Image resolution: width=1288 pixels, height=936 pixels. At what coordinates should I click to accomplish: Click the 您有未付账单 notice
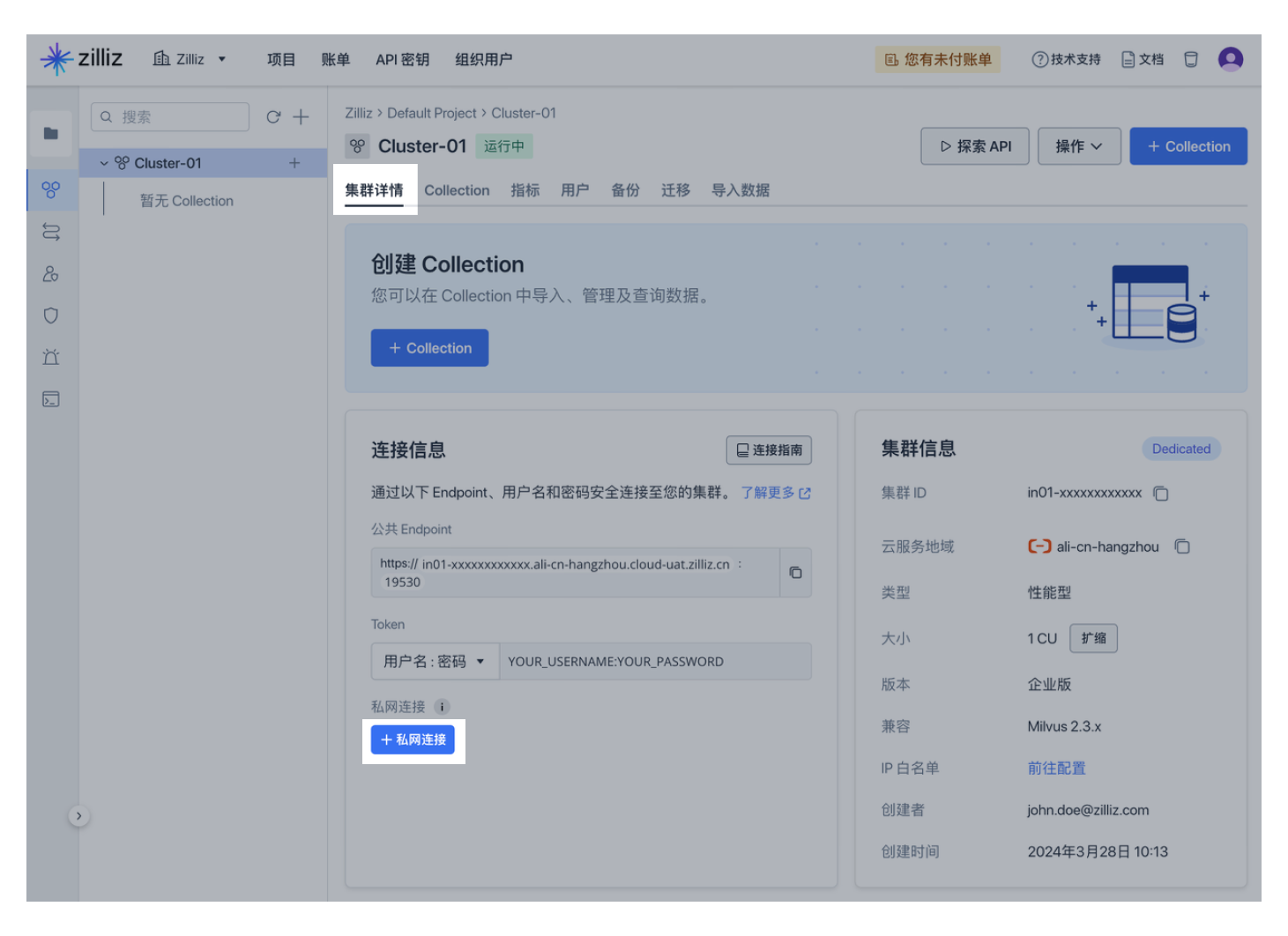coord(938,59)
